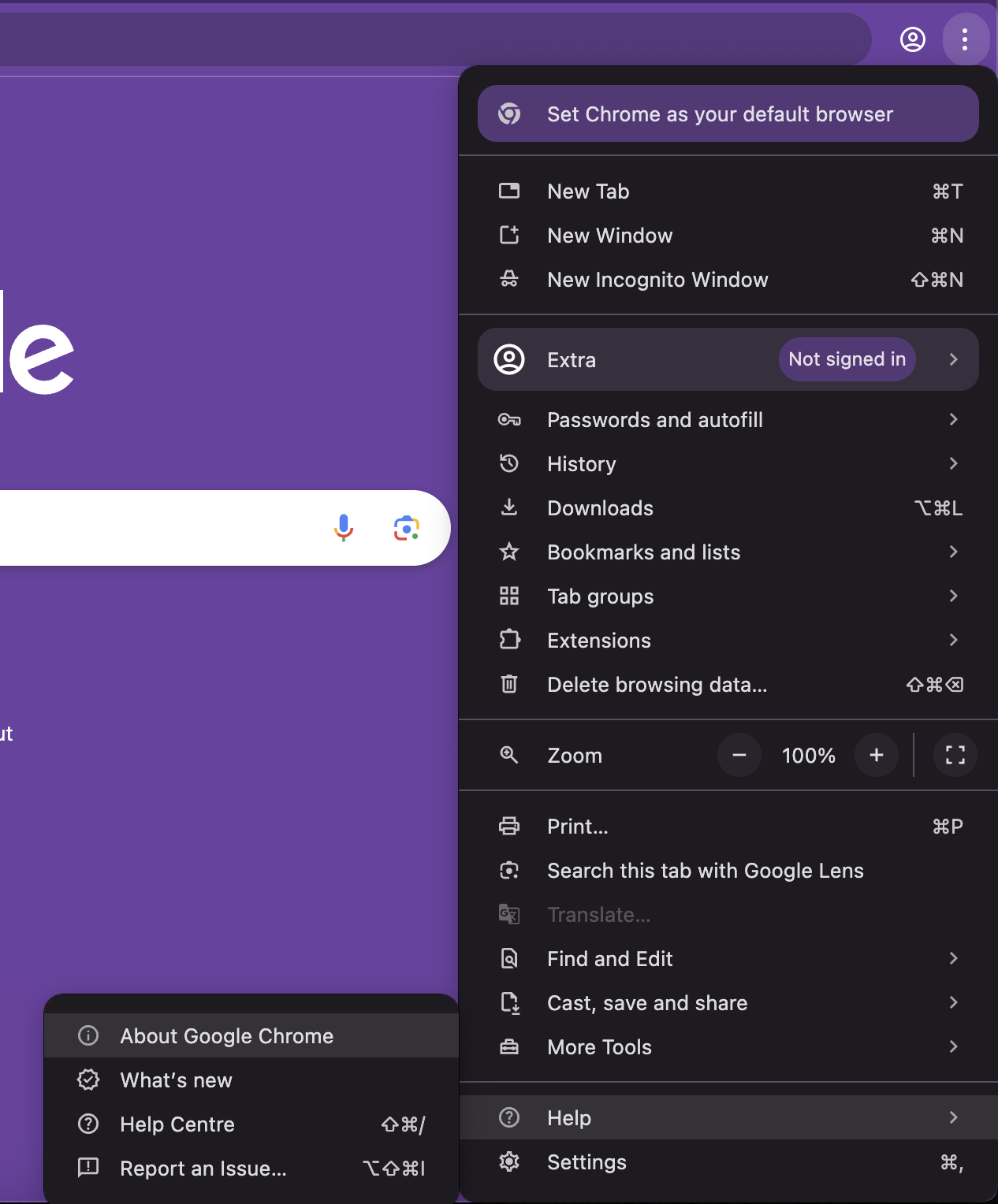
Task: Click the Extensions puzzle piece icon
Action: point(509,639)
